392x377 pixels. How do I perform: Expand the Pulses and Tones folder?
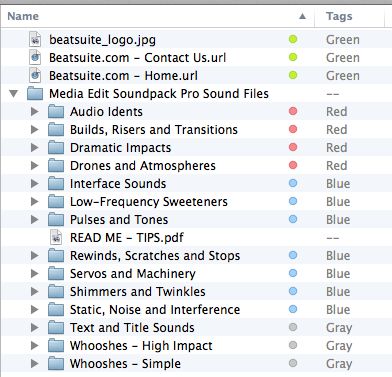click(x=35, y=220)
